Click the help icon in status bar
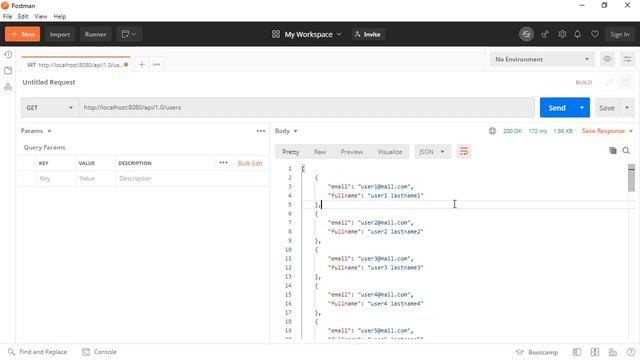This screenshot has height=360, width=640. pyautogui.click(x=631, y=352)
